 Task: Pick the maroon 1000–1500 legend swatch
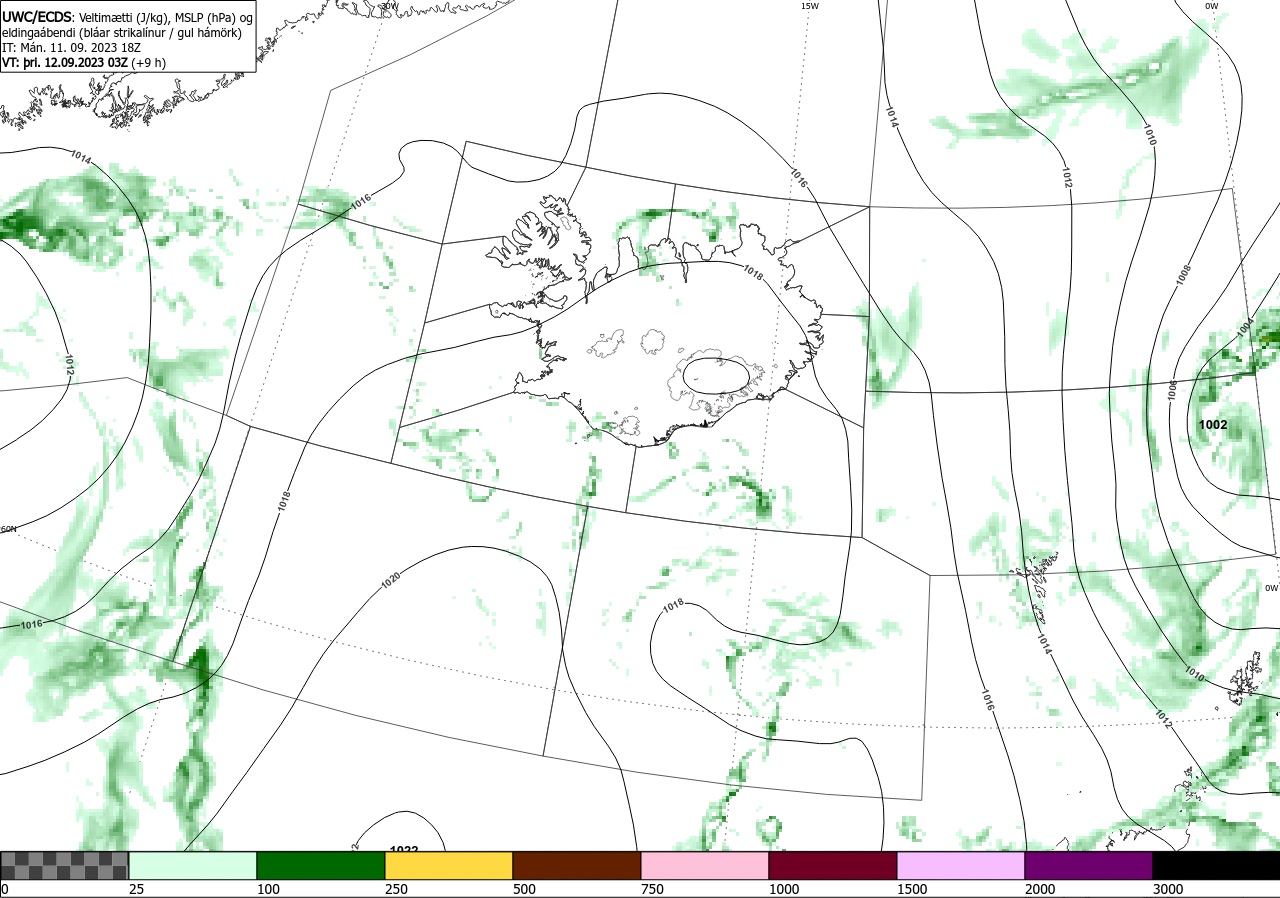click(x=833, y=865)
